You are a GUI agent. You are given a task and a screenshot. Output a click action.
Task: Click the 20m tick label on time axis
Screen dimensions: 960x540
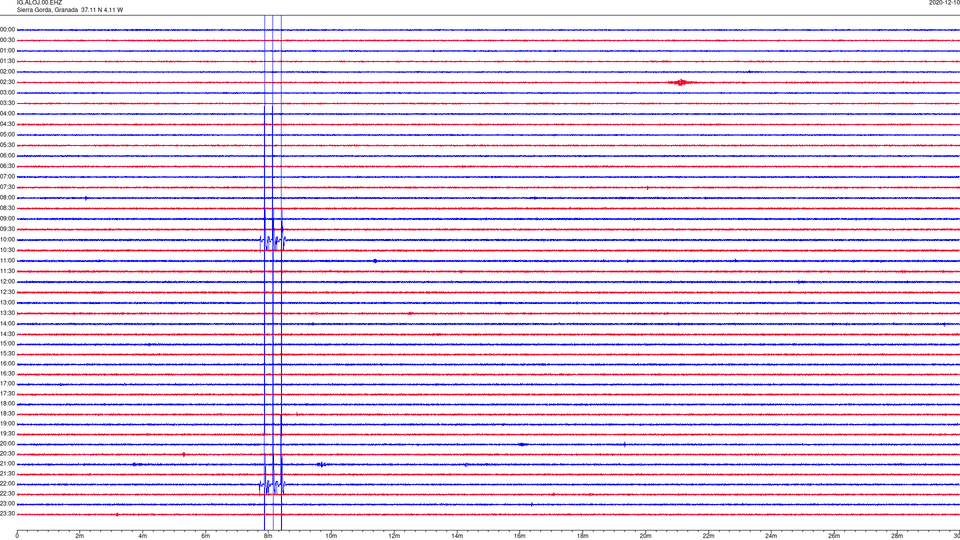pos(645,536)
